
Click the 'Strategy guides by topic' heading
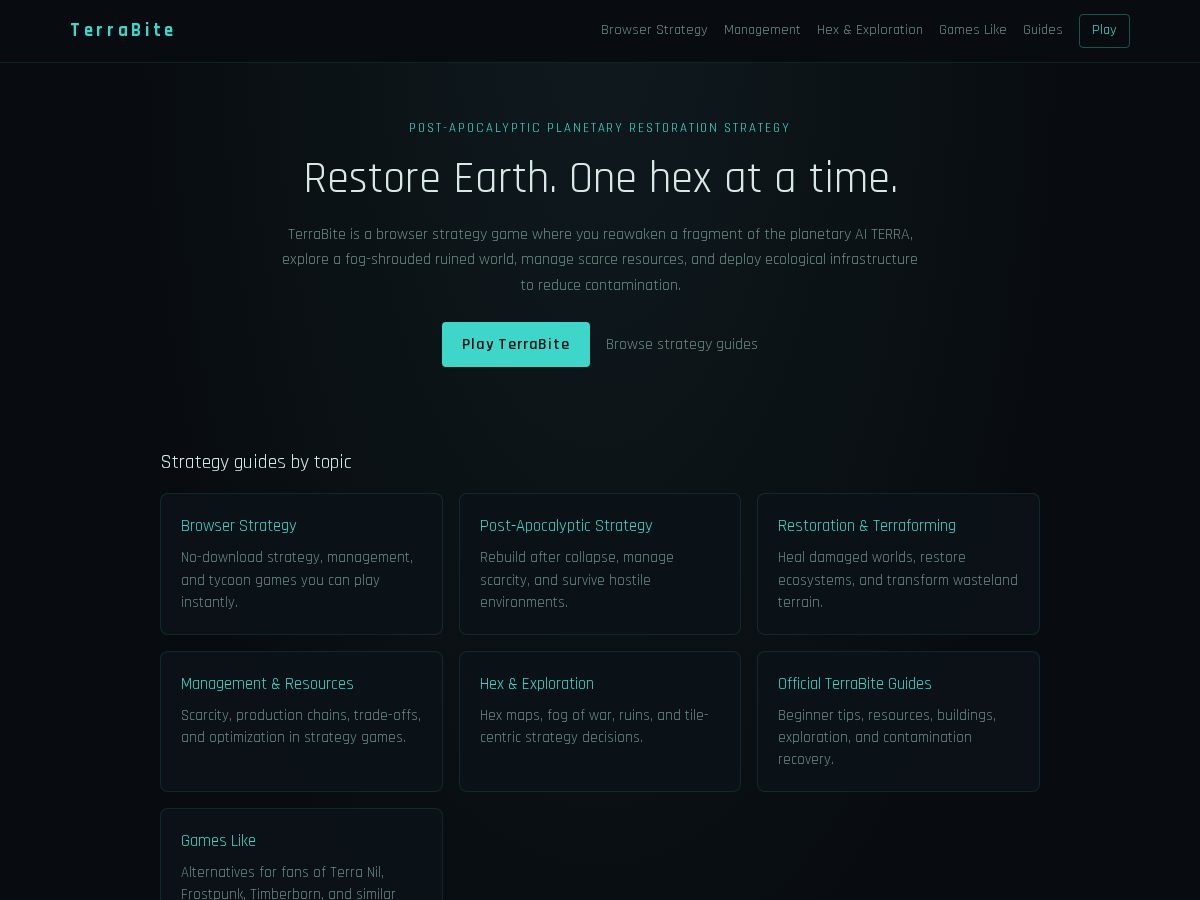pos(256,462)
